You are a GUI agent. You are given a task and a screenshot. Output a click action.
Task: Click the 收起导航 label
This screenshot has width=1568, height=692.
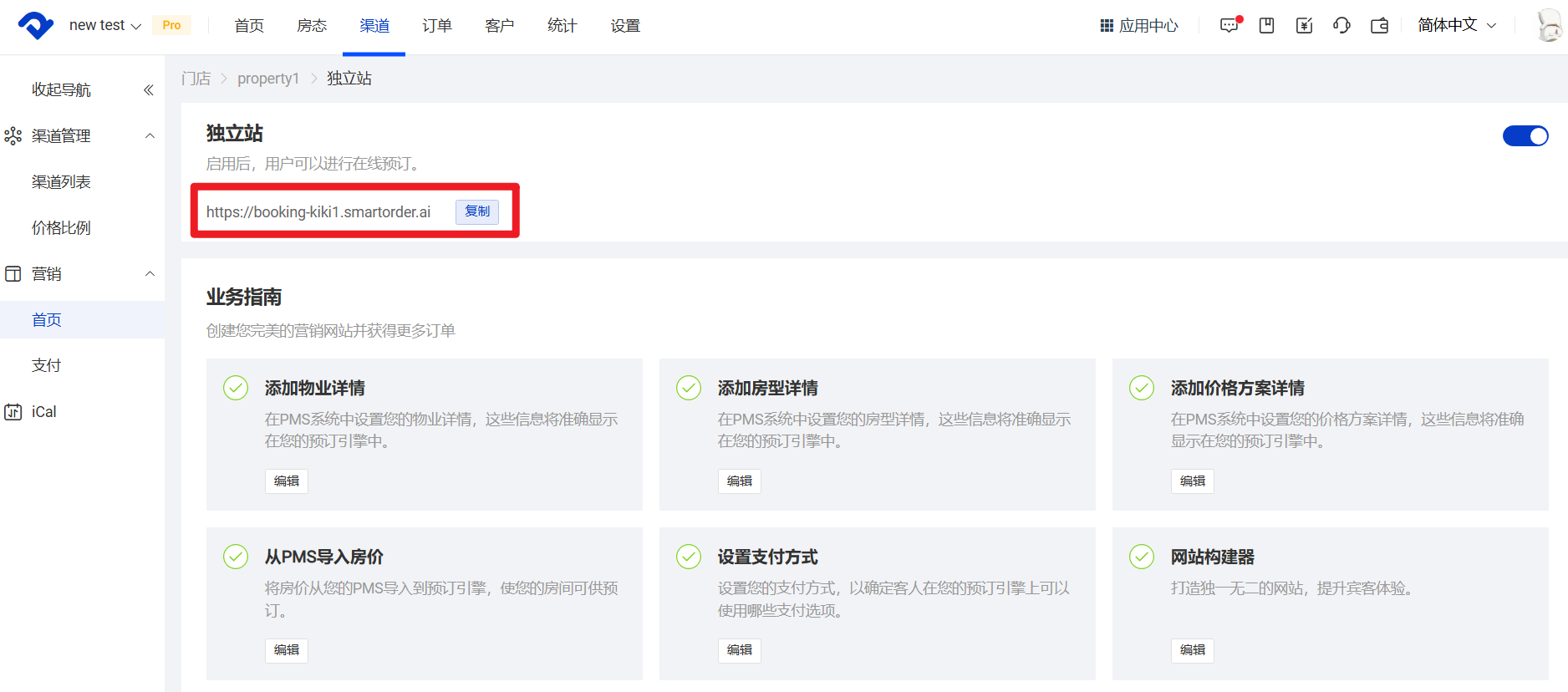(61, 89)
